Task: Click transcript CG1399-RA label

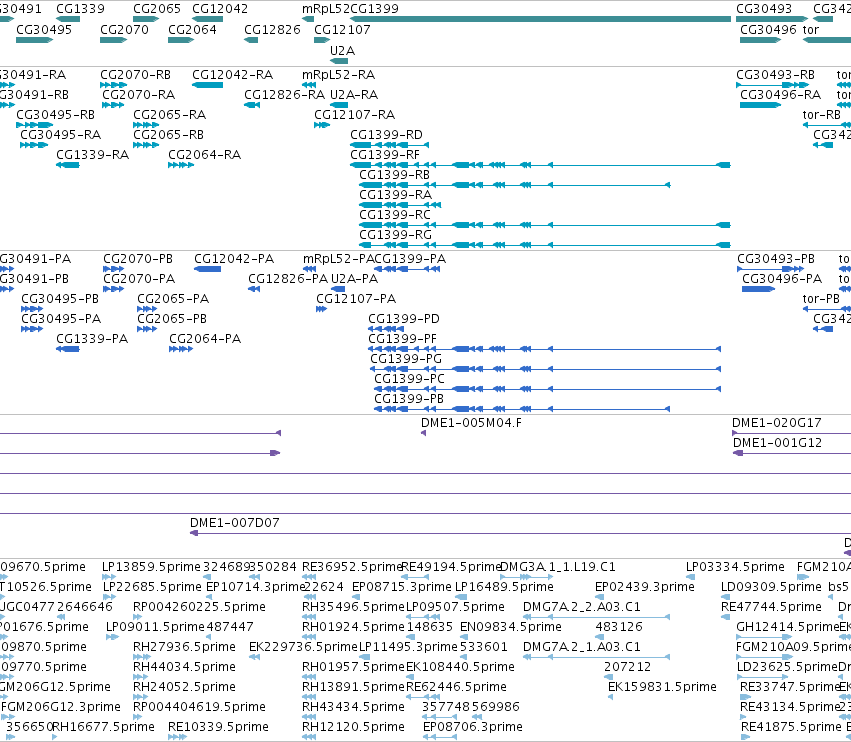Action: pos(396,195)
